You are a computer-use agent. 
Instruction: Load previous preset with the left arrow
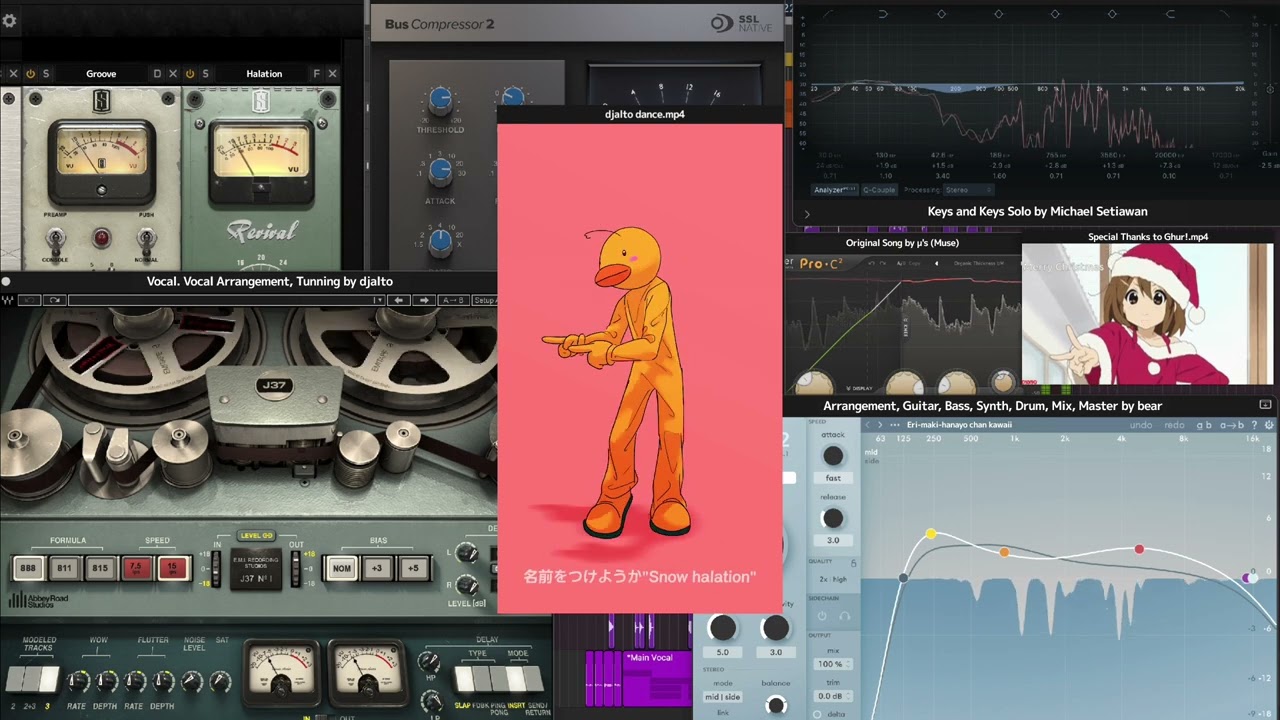pos(399,300)
